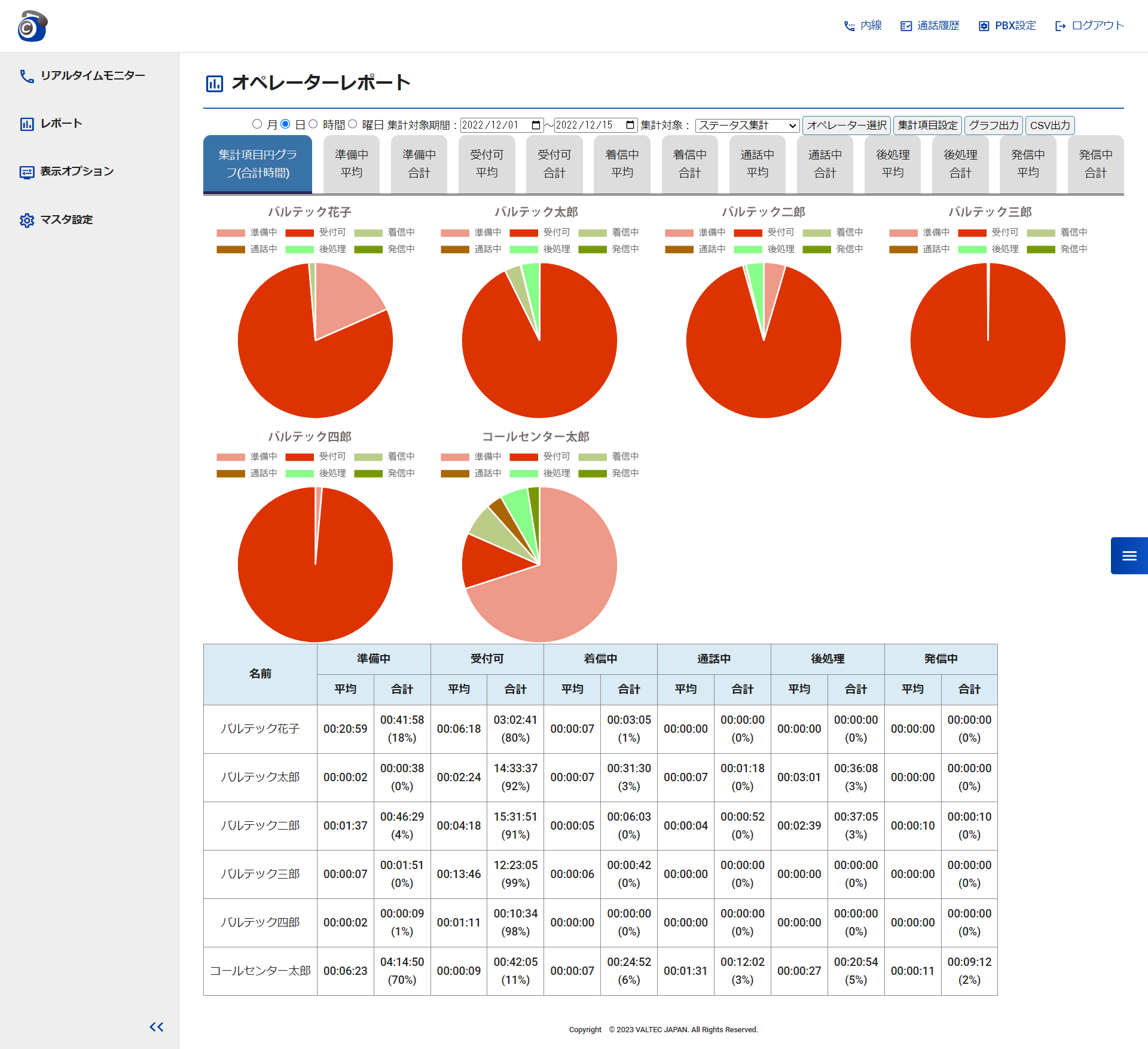
Task: Open the calendar picker for start date
Action: (x=536, y=125)
